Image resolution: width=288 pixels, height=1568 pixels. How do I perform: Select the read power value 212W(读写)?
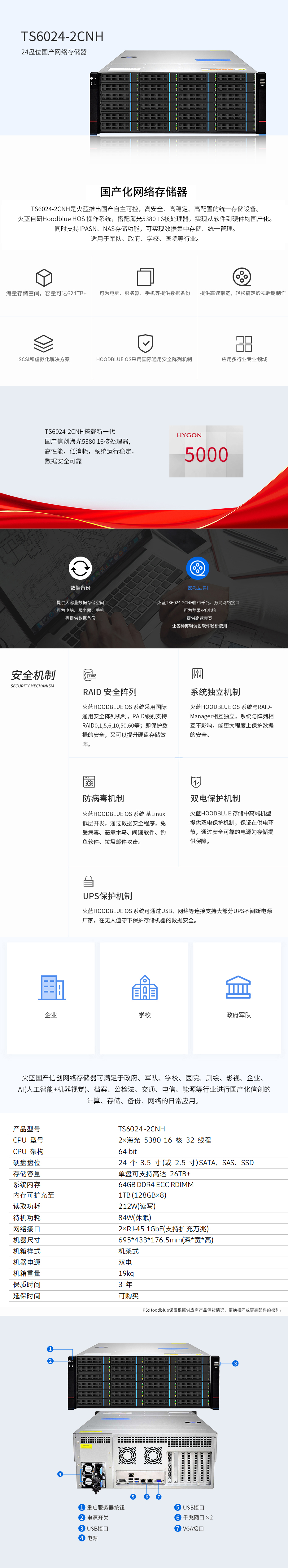click(137, 1207)
